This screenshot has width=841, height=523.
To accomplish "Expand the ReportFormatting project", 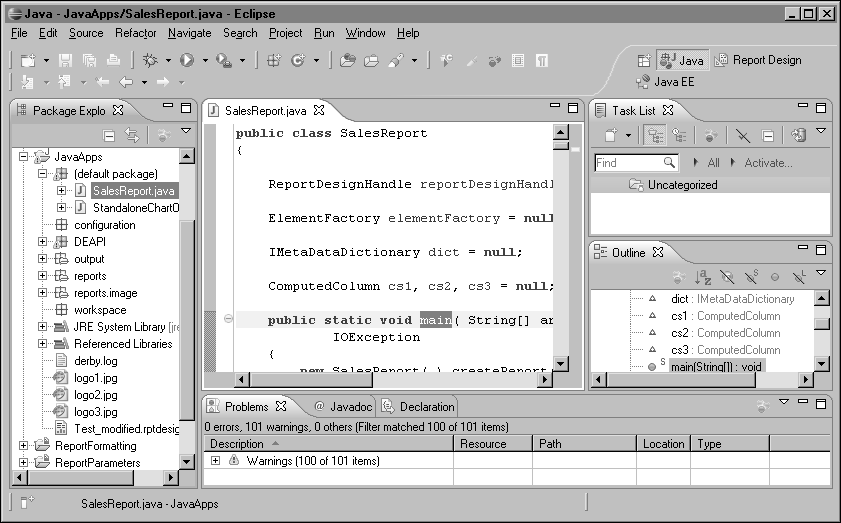I will coord(24,445).
